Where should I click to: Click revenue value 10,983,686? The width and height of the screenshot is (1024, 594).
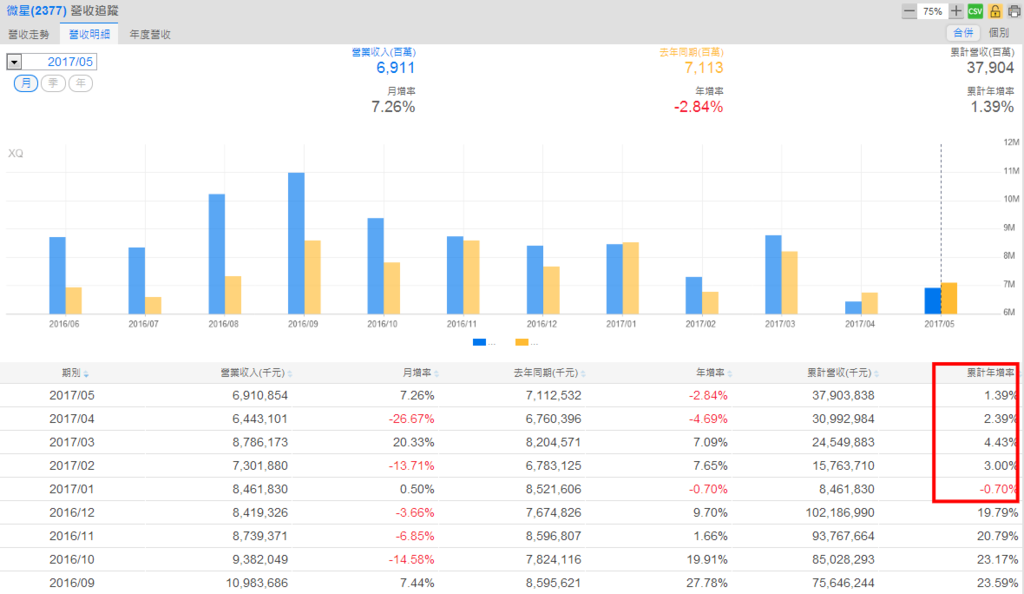[257, 584]
